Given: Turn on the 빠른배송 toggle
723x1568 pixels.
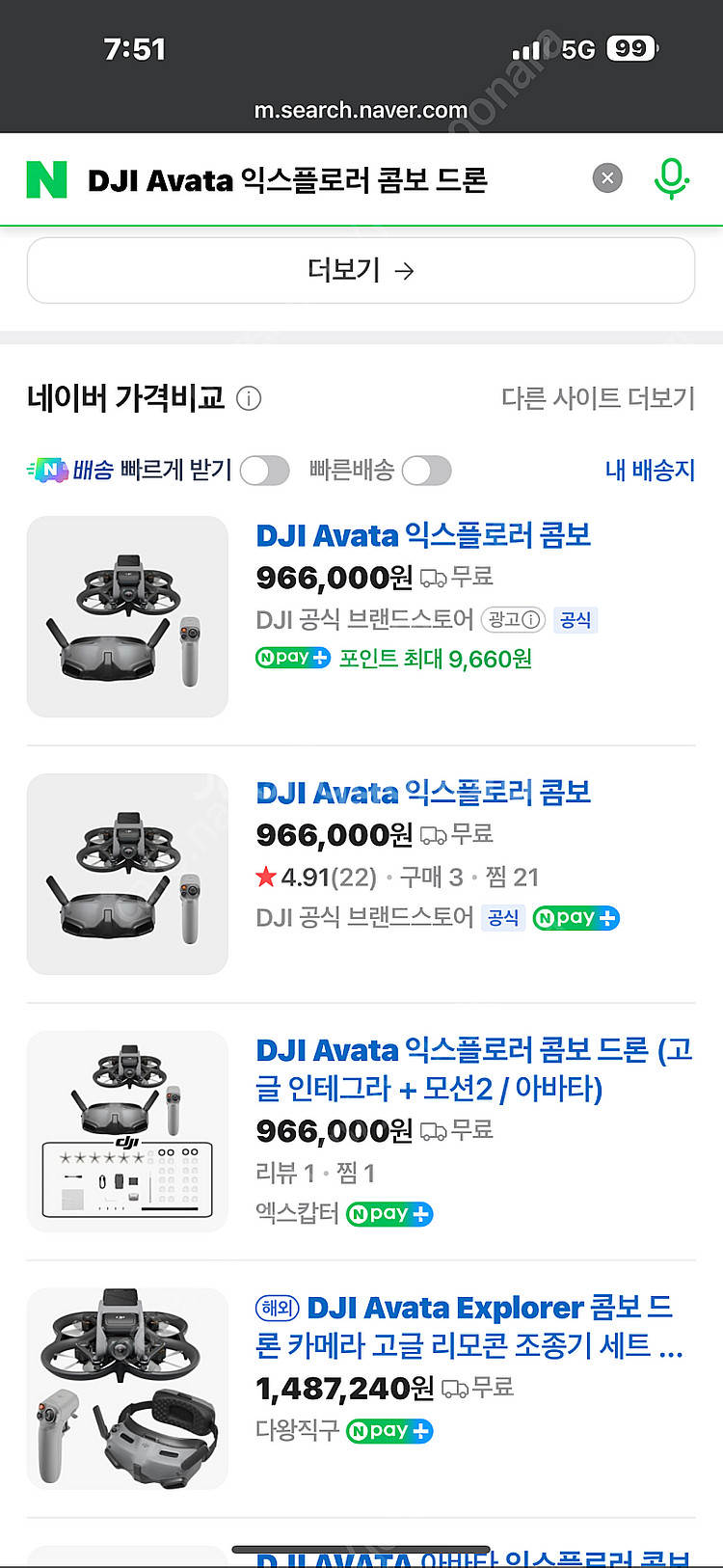Looking at the screenshot, I should click(x=426, y=471).
